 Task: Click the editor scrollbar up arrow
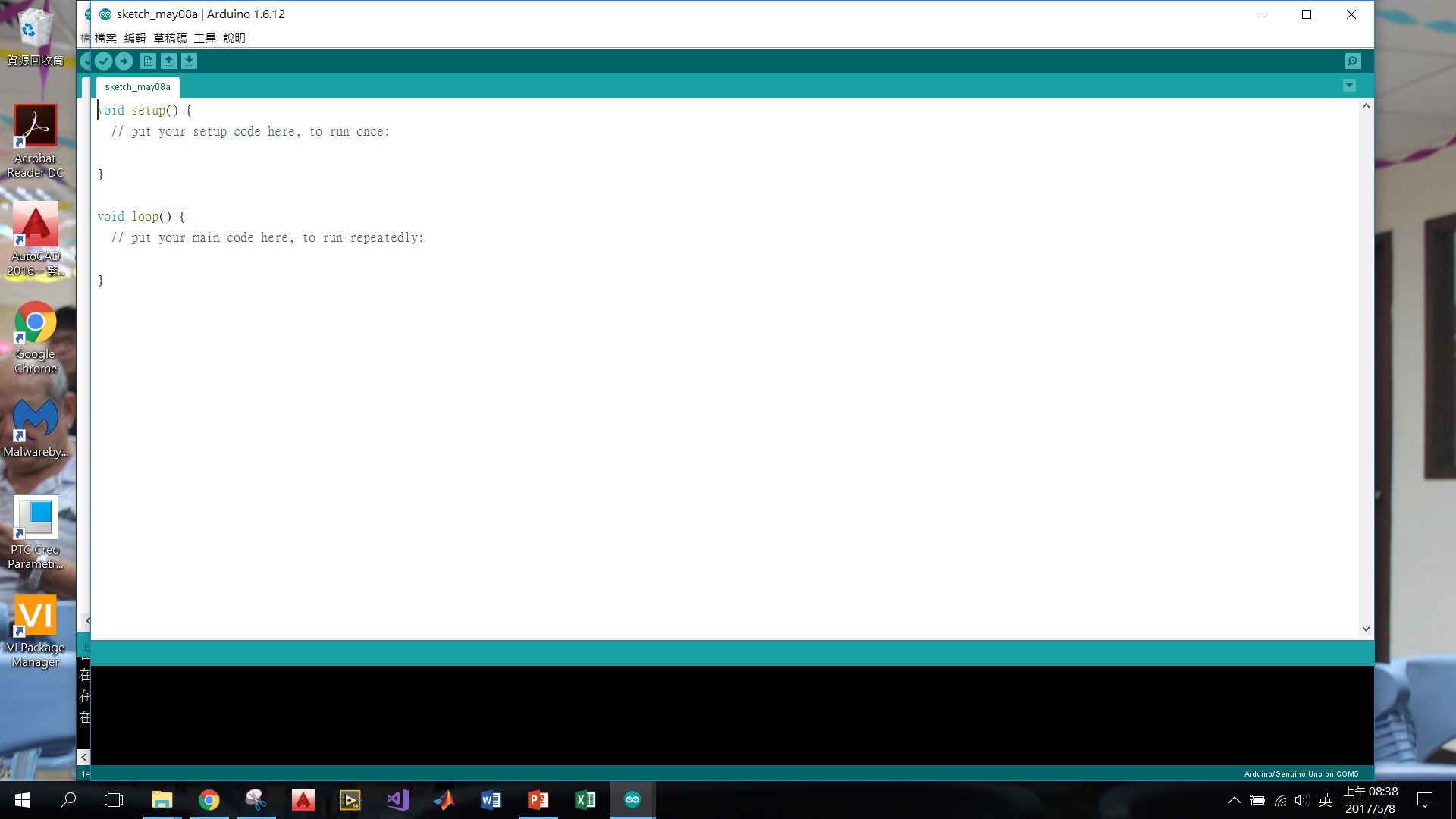1366,106
